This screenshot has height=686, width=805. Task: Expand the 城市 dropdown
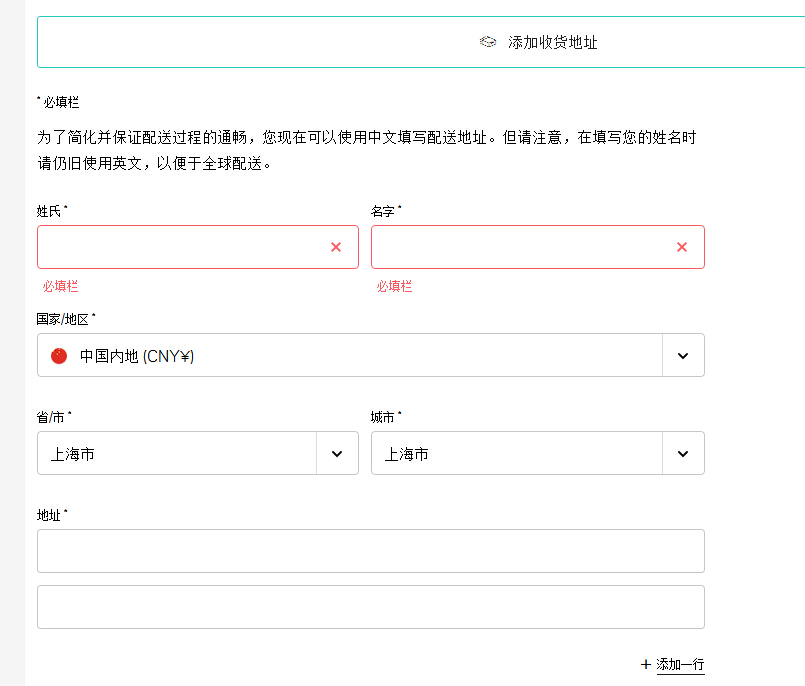pyautogui.click(x=683, y=453)
